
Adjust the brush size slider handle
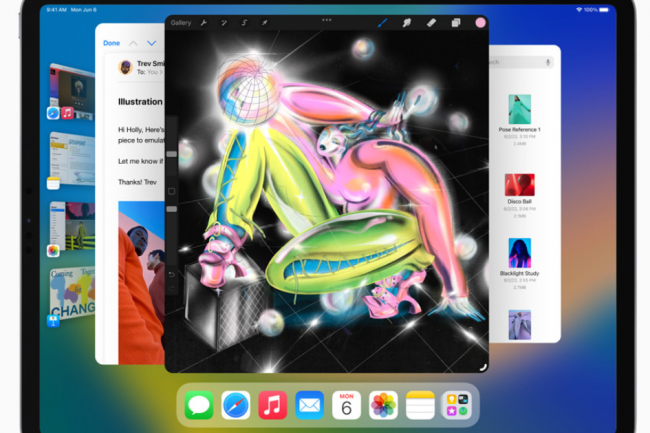click(172, 154)
